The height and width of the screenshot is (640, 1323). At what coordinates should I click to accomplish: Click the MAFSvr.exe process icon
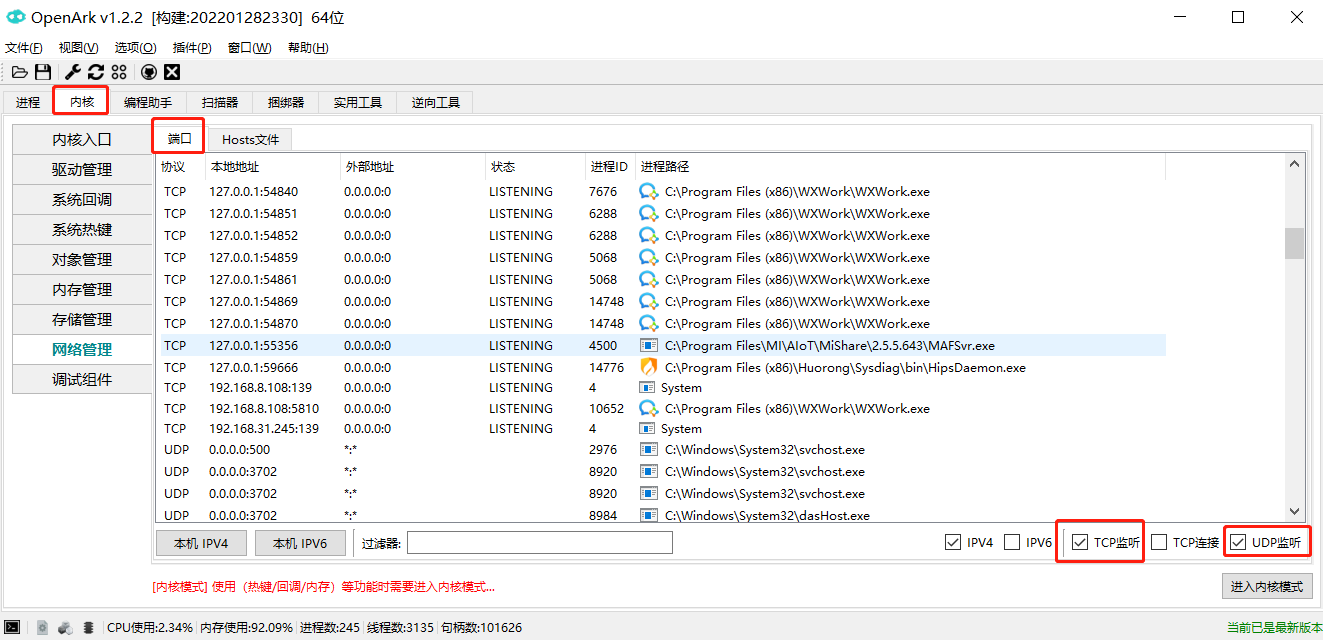pyautogui.click(x=649, y=345)
